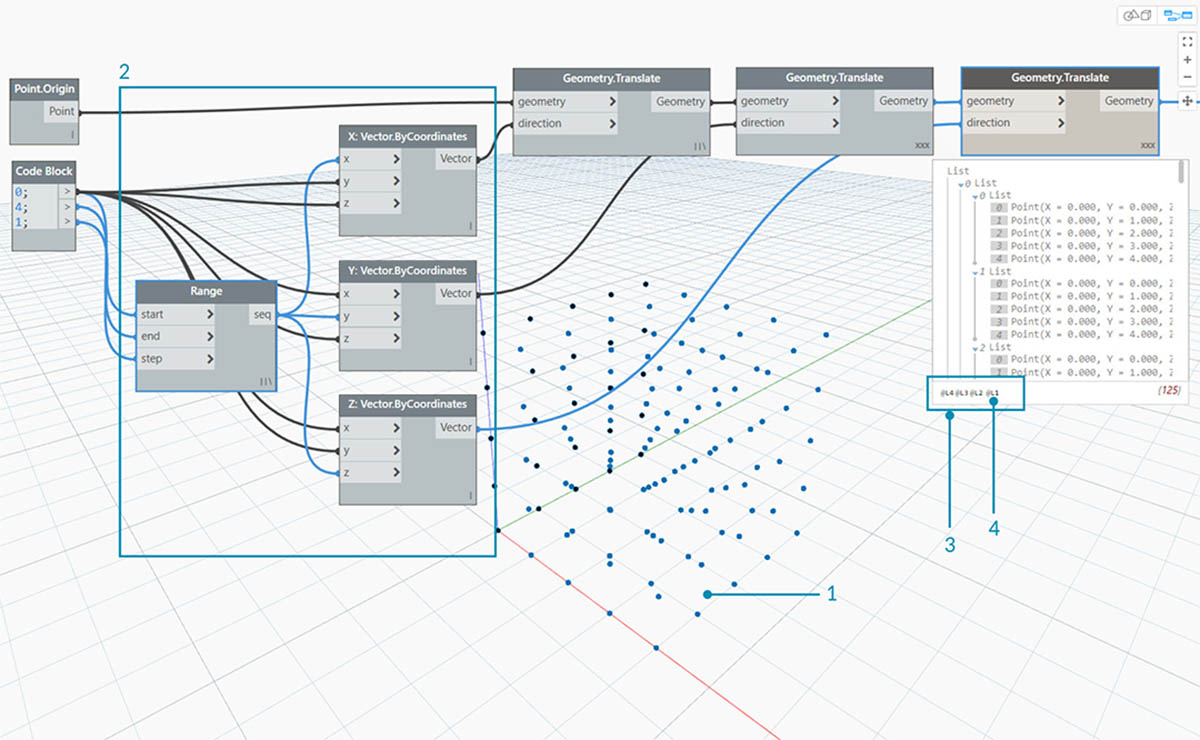Viewport: 1200px width, 740px height.
Task: Click the selected Geometry.Translate lacing indicator
Action: pyautogui.click(x=1147, y=145)
